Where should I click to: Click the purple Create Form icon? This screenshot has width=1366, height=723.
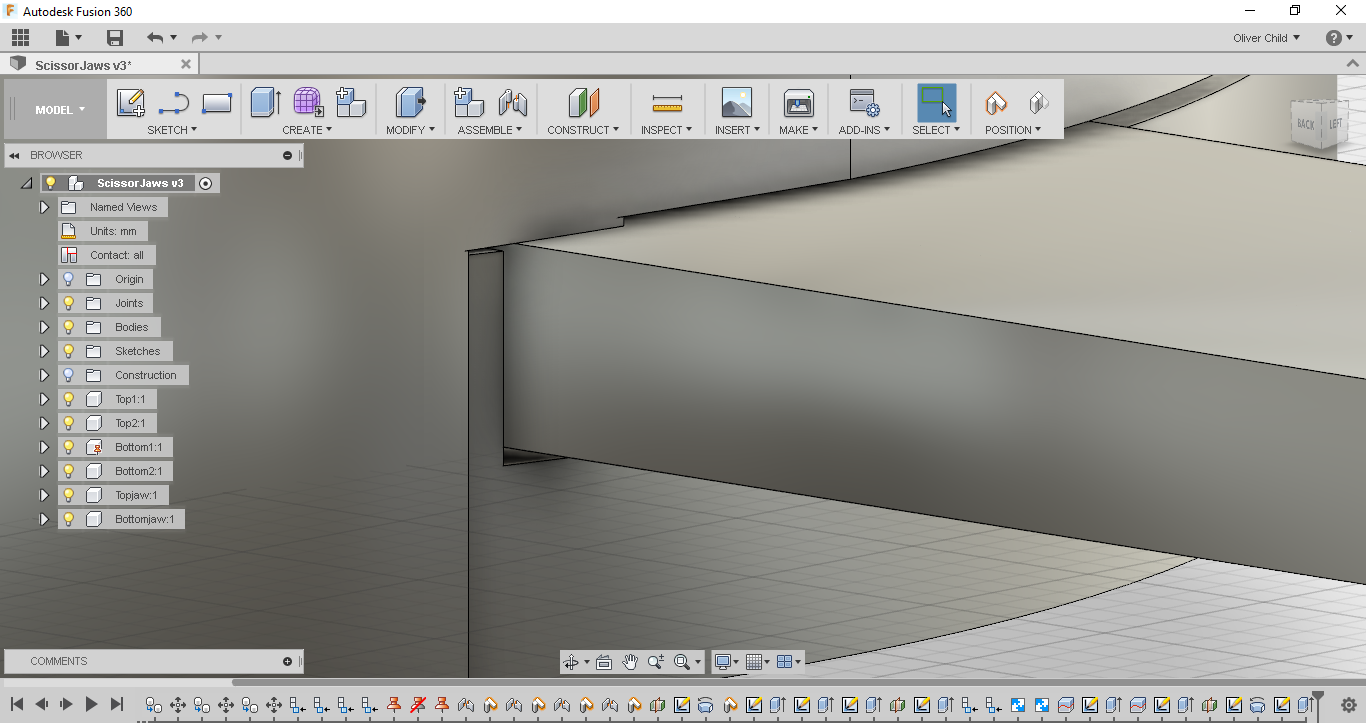pyautogui.click(x=308, y=102)
